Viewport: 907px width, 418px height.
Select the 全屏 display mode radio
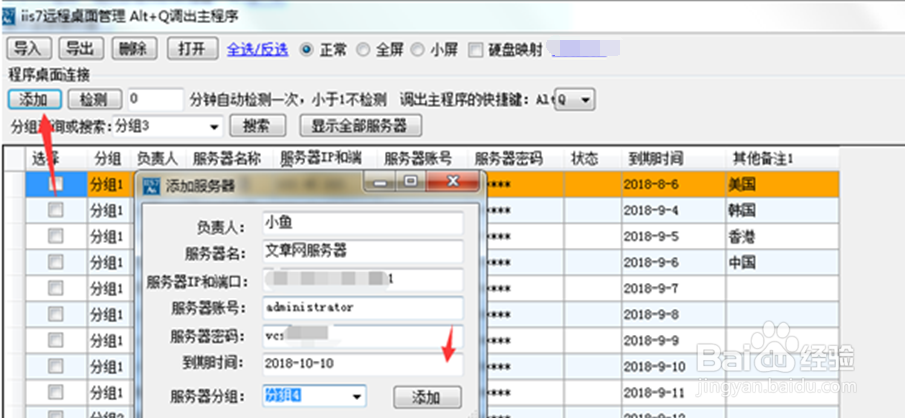point(363,50)
